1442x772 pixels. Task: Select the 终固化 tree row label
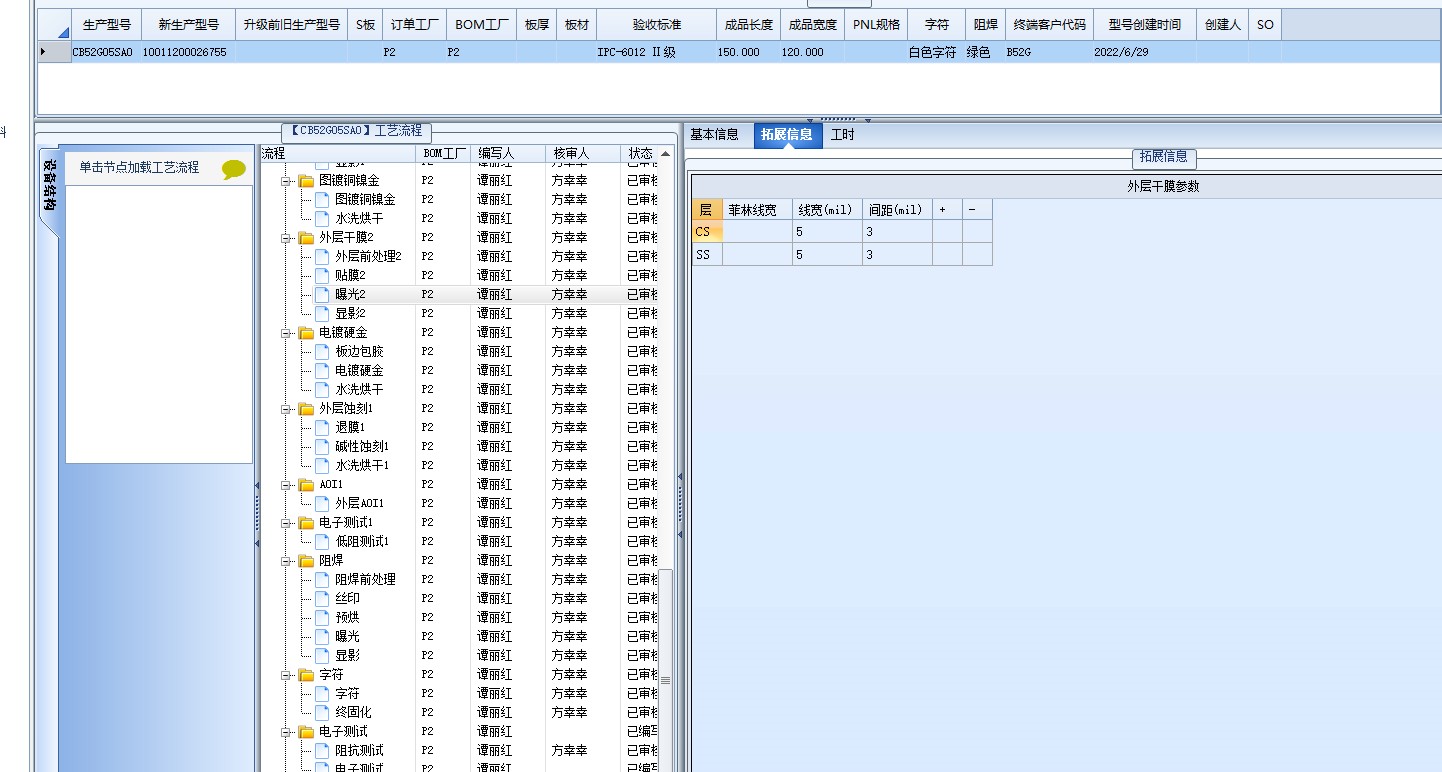[353, 712]
